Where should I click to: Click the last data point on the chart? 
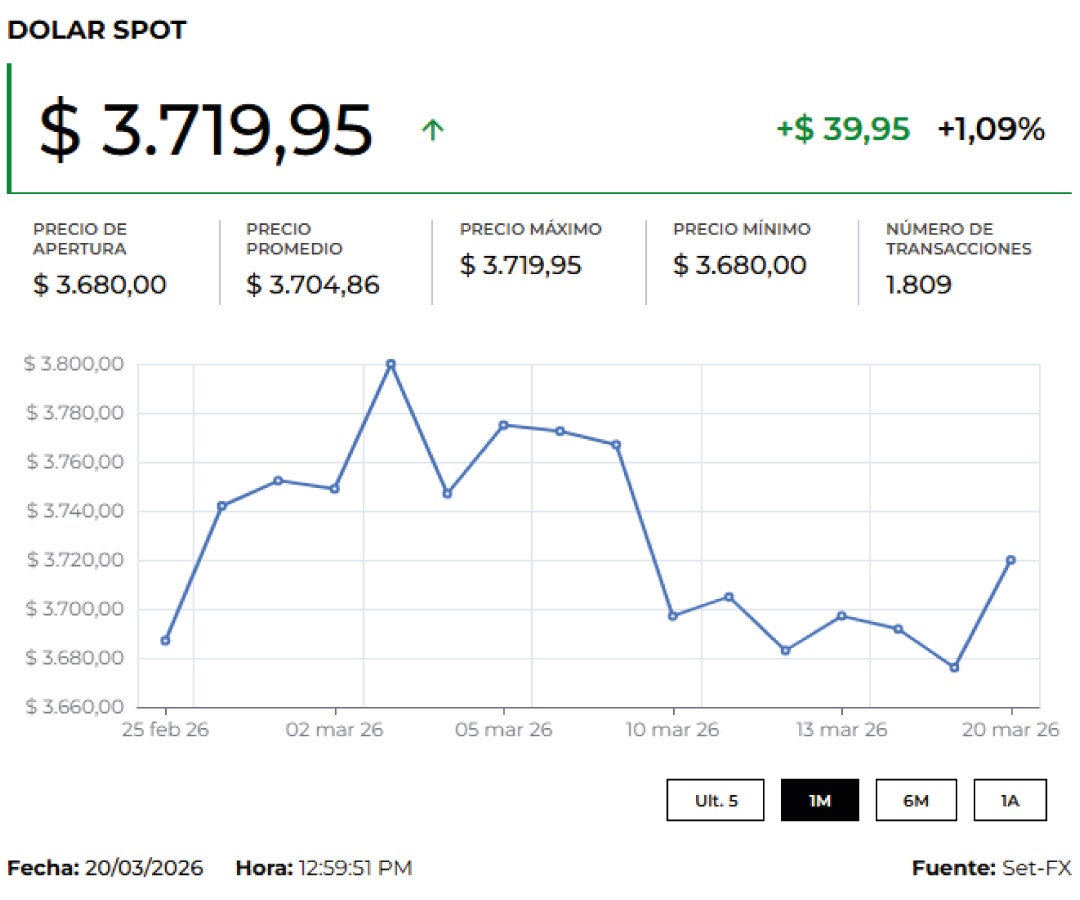[x=1011, y=560]
